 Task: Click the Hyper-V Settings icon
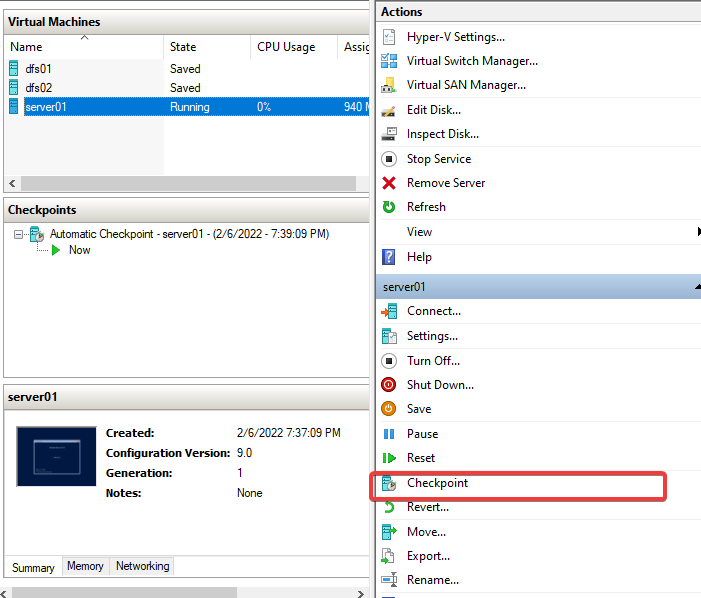389,37
